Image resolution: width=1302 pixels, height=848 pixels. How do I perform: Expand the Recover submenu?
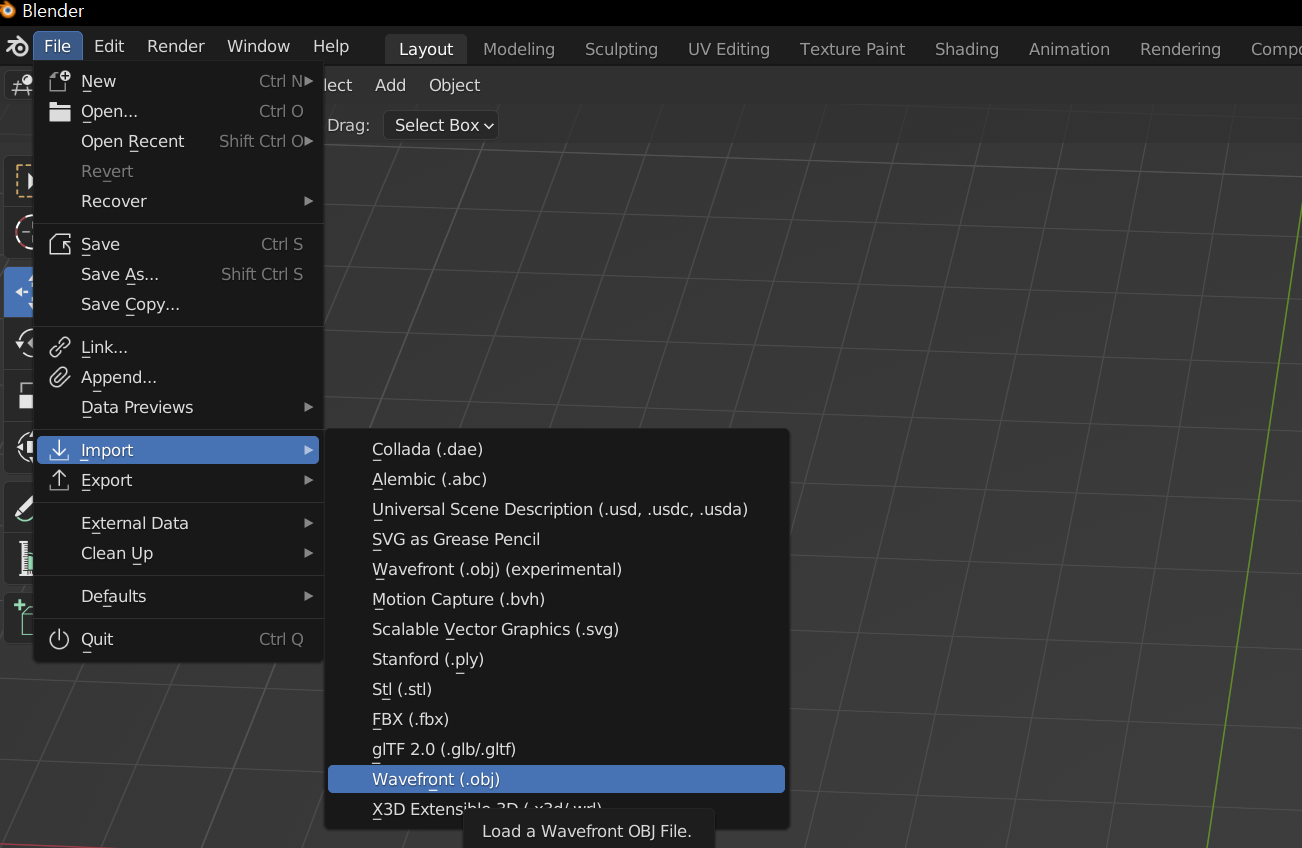point(178,201)
